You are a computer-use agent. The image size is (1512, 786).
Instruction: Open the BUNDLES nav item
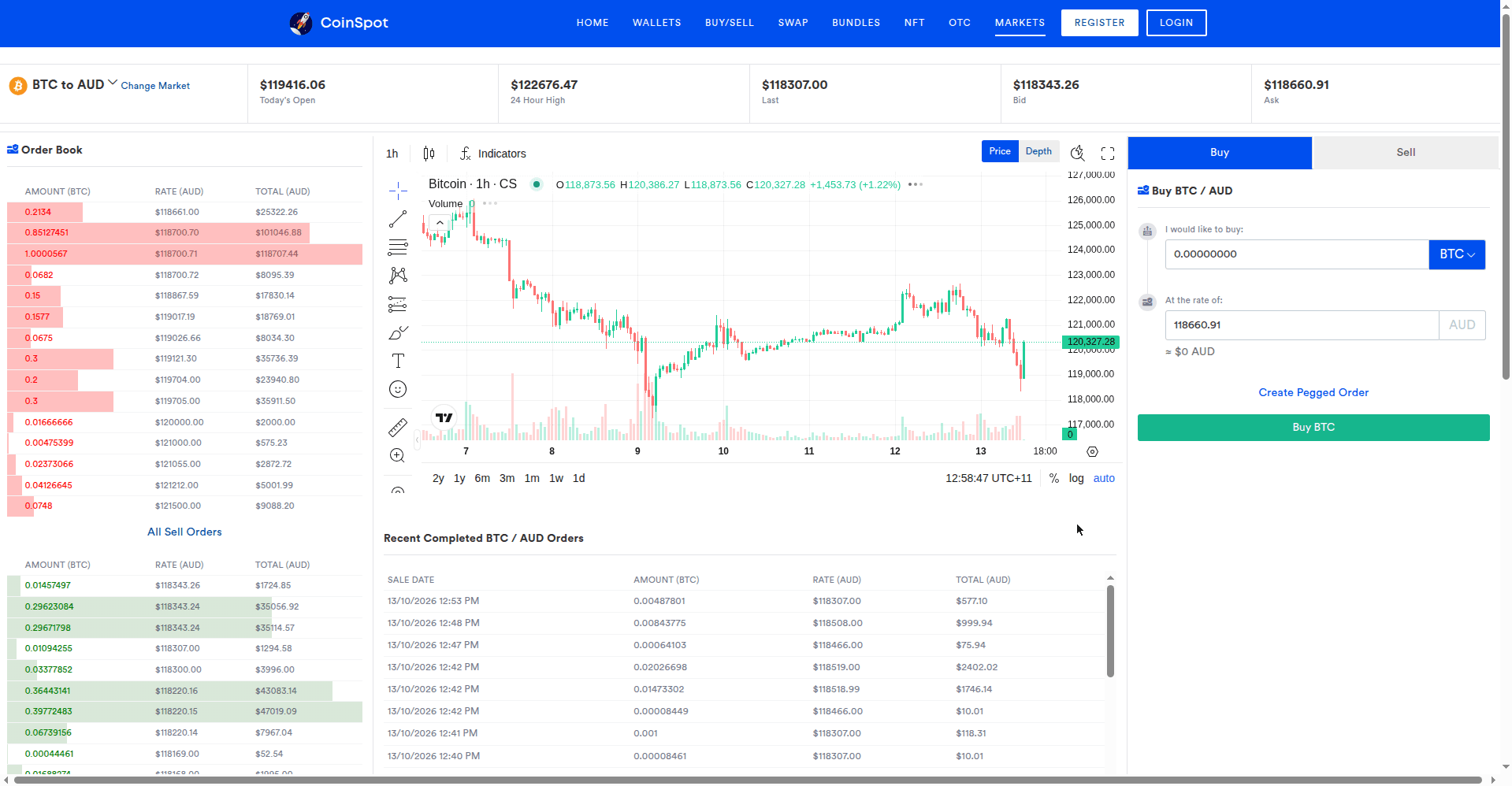[856, 23]
